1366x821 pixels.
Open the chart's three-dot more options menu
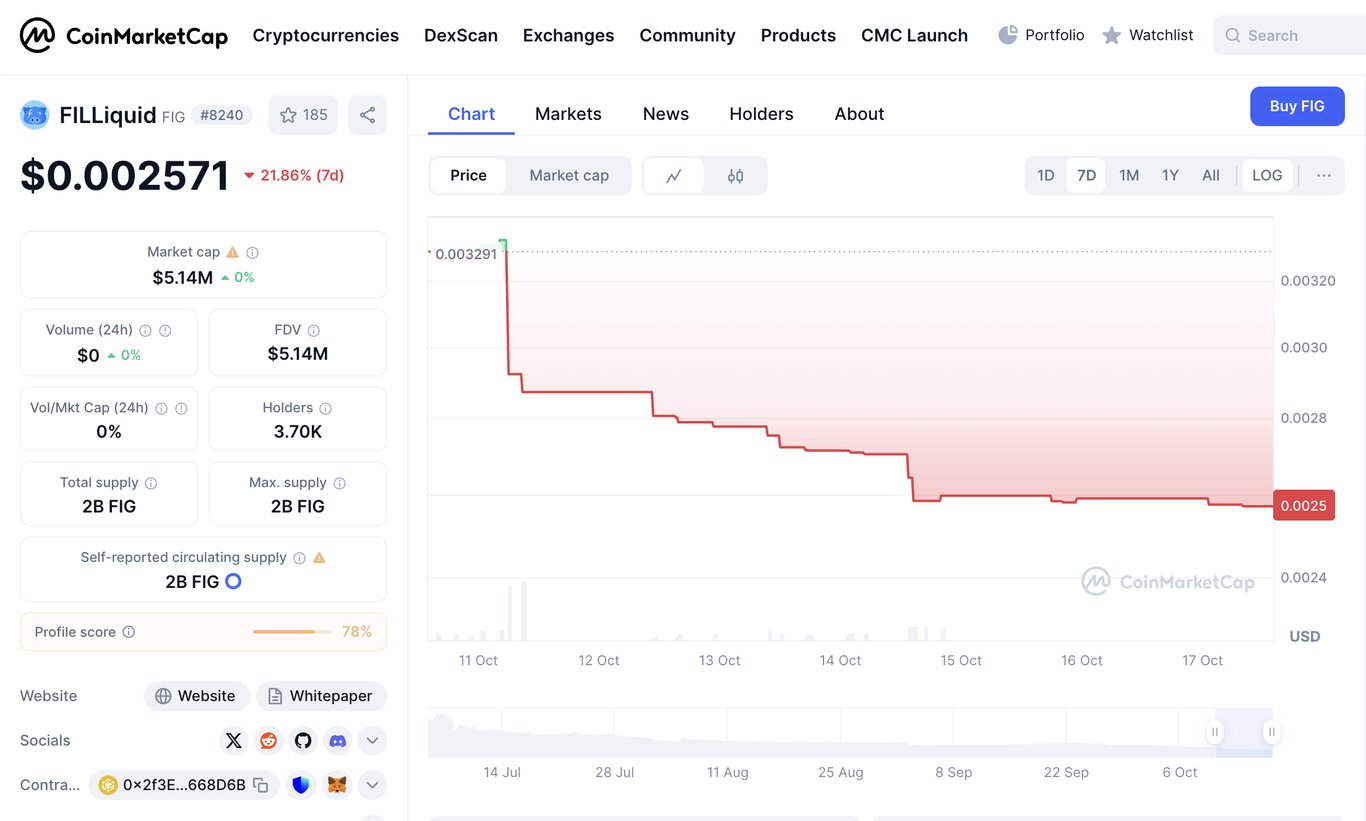coord(1323,176)
